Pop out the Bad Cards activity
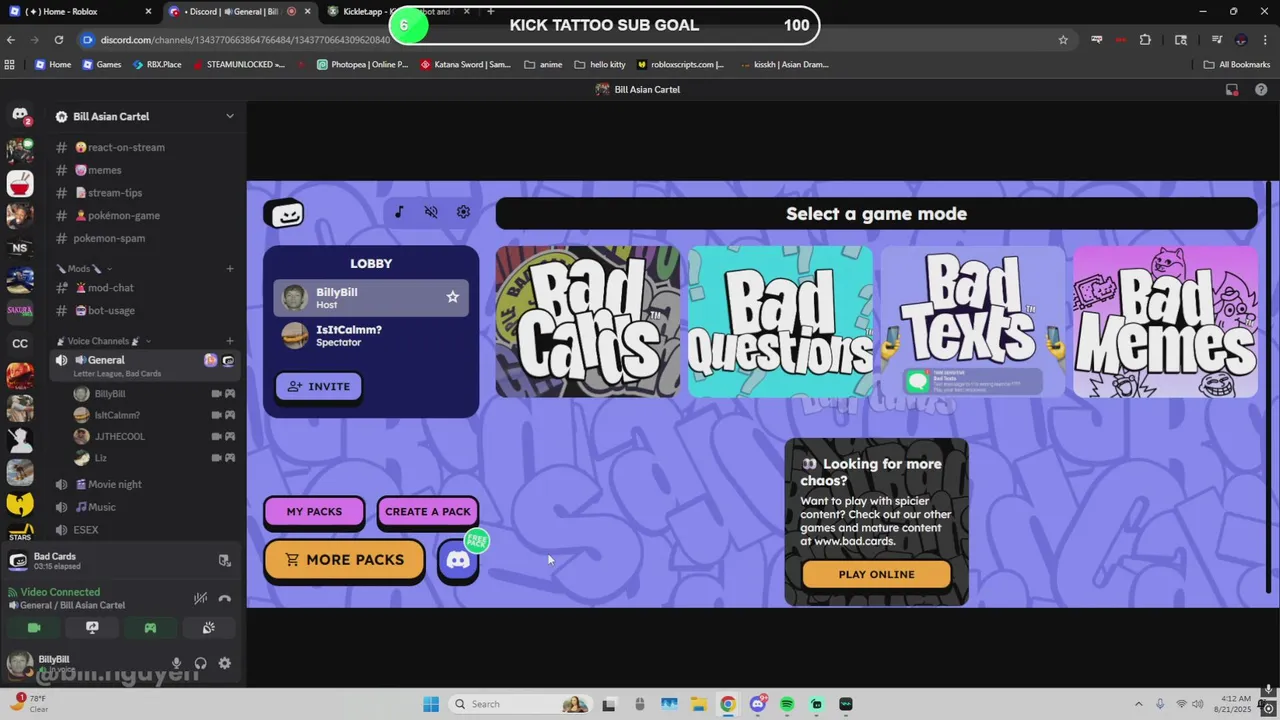This screenshot has width=1280, height=720. click(x=224, y=561)
